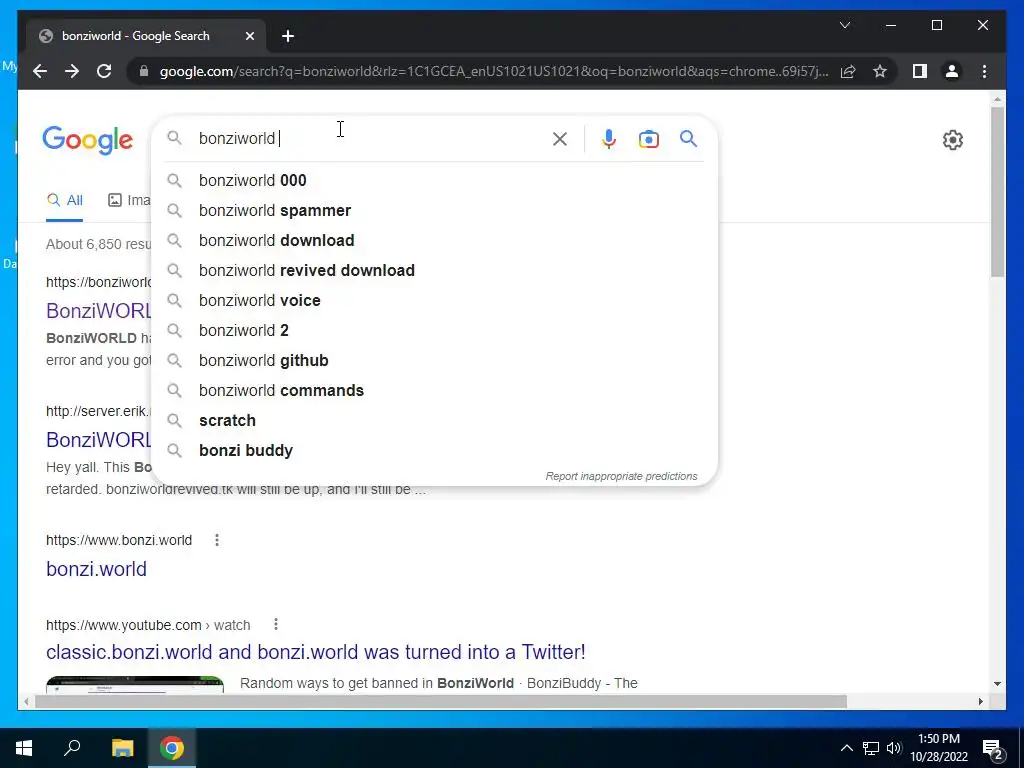Image resolution: width=1024 pixels, height=768 pixels.
Task: Click the Chrome forward arrow
Action: click(72, 71)
